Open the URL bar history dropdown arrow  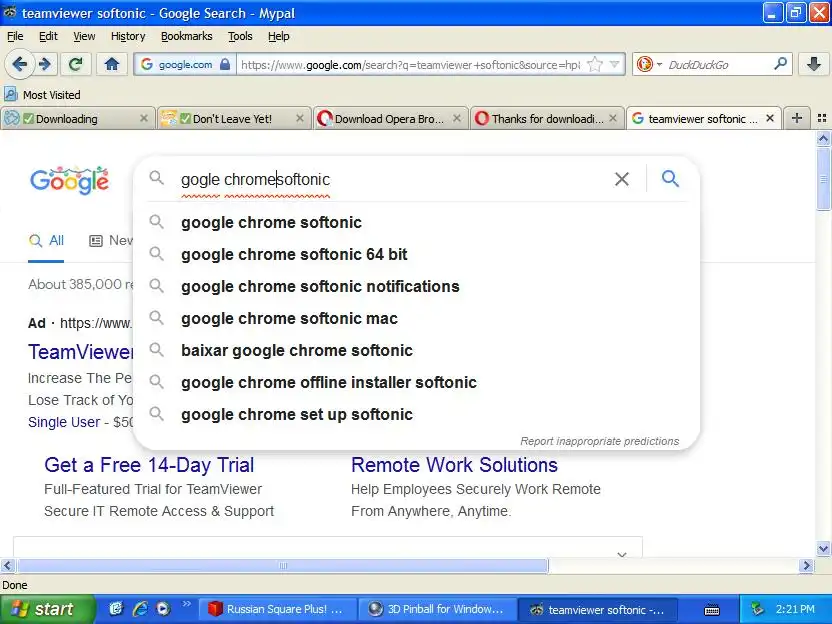coord(615,65)
